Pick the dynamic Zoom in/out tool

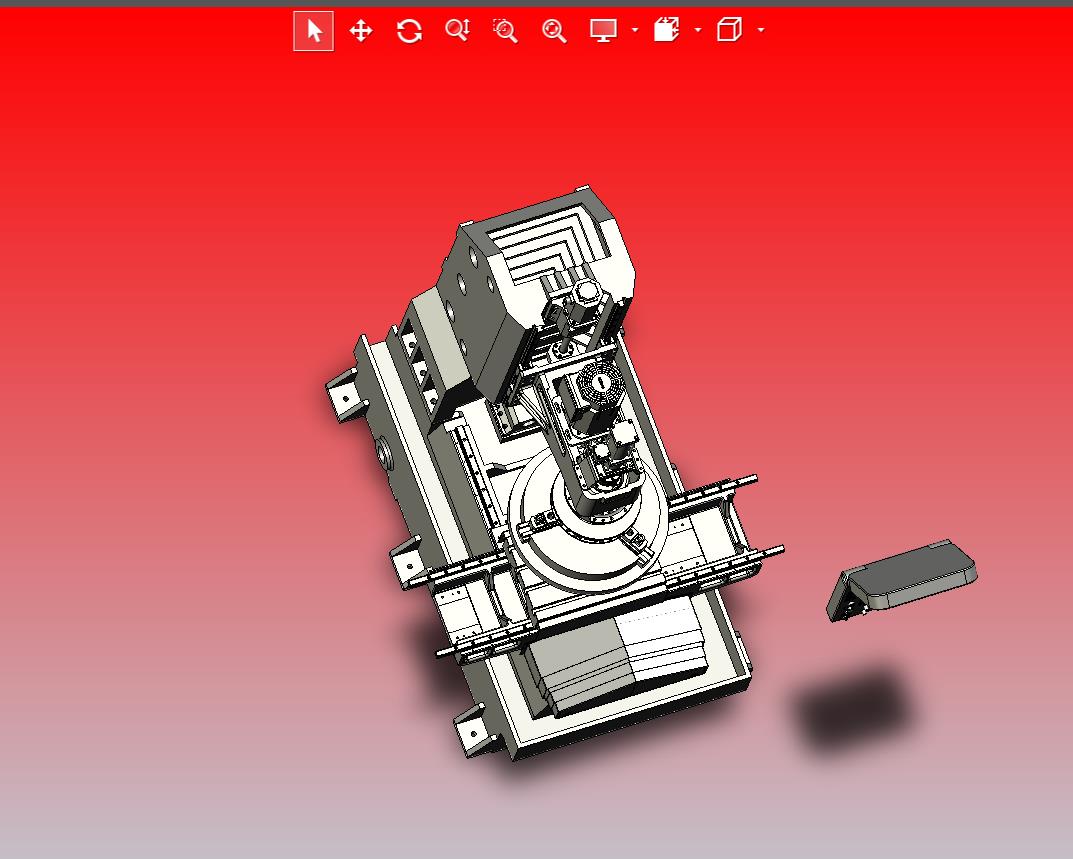click(x=457, y=31)
